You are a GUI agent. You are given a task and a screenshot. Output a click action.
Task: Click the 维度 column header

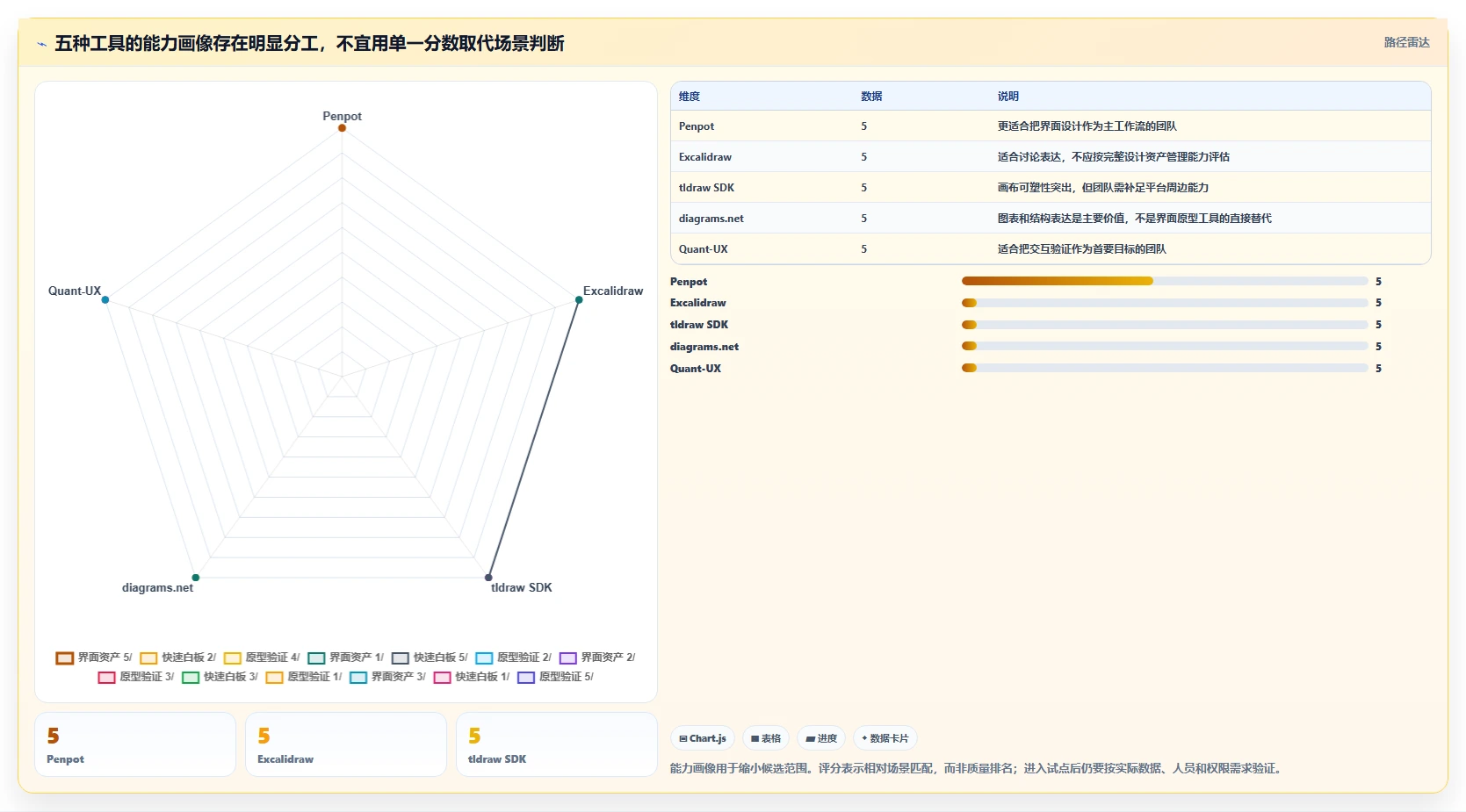point(690,97)
